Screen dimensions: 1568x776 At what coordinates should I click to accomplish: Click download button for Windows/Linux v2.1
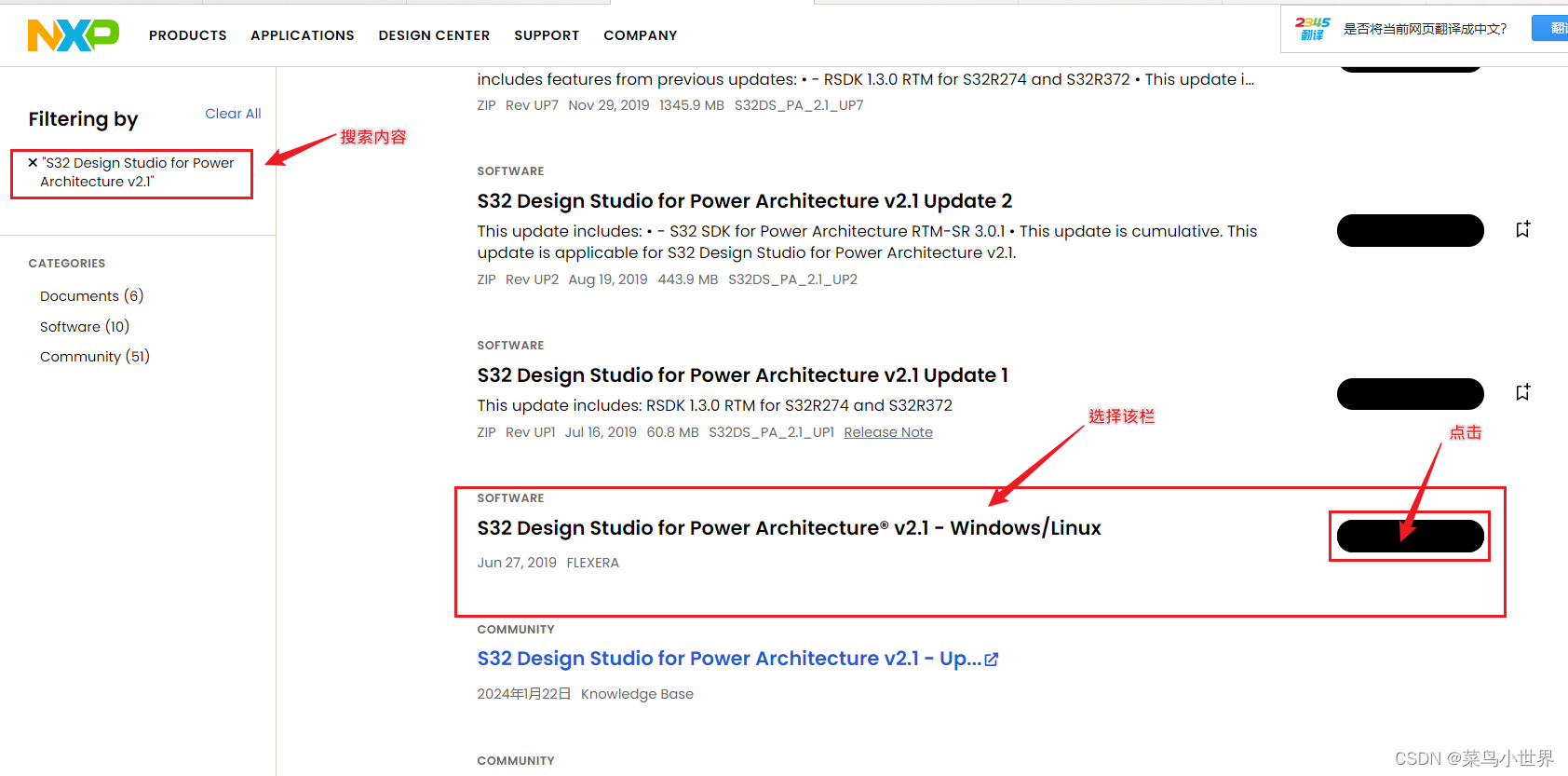click(x=1411, y=537)
